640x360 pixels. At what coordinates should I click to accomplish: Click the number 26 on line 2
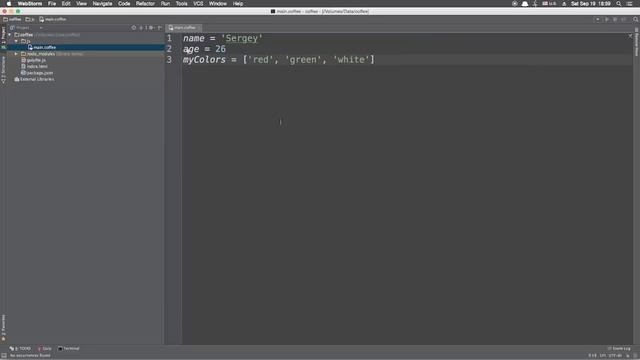click(x=220, y=49)
